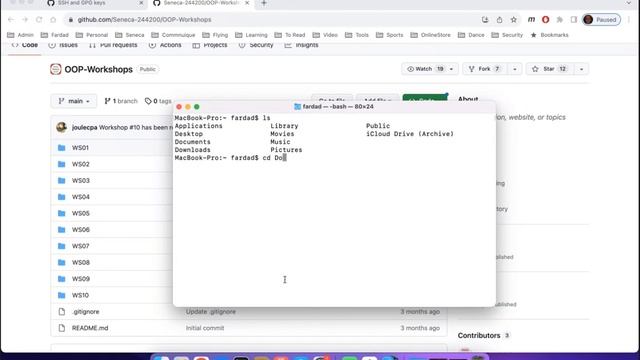View the 1 branch link

coord(121,101)
